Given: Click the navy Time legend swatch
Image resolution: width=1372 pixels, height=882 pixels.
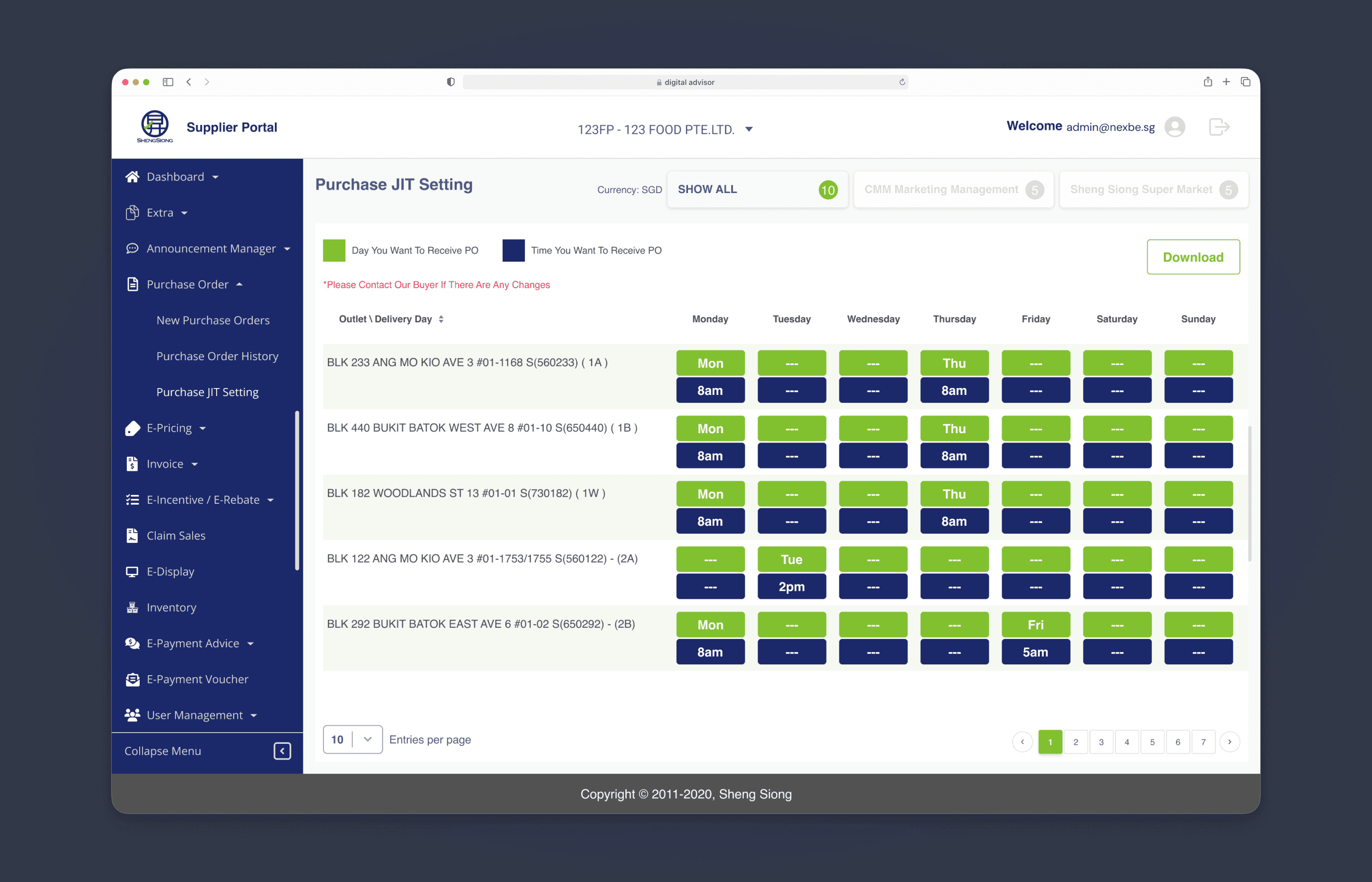Looking at the screenshot, I should pos(514,250).
